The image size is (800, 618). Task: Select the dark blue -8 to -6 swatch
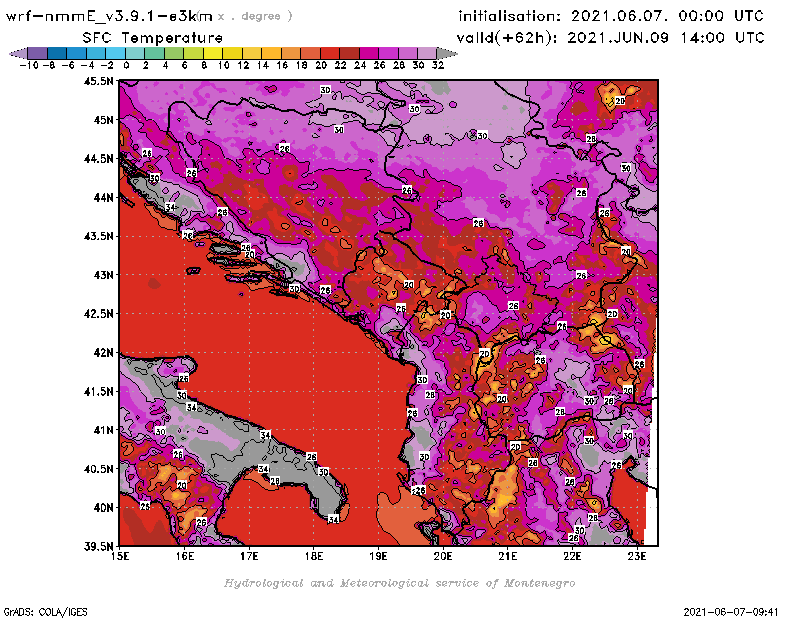click(x=57, y=53)
